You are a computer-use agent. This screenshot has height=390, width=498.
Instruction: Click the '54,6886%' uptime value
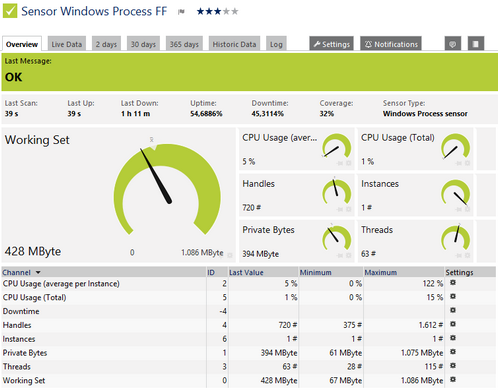tap(206, 114)
